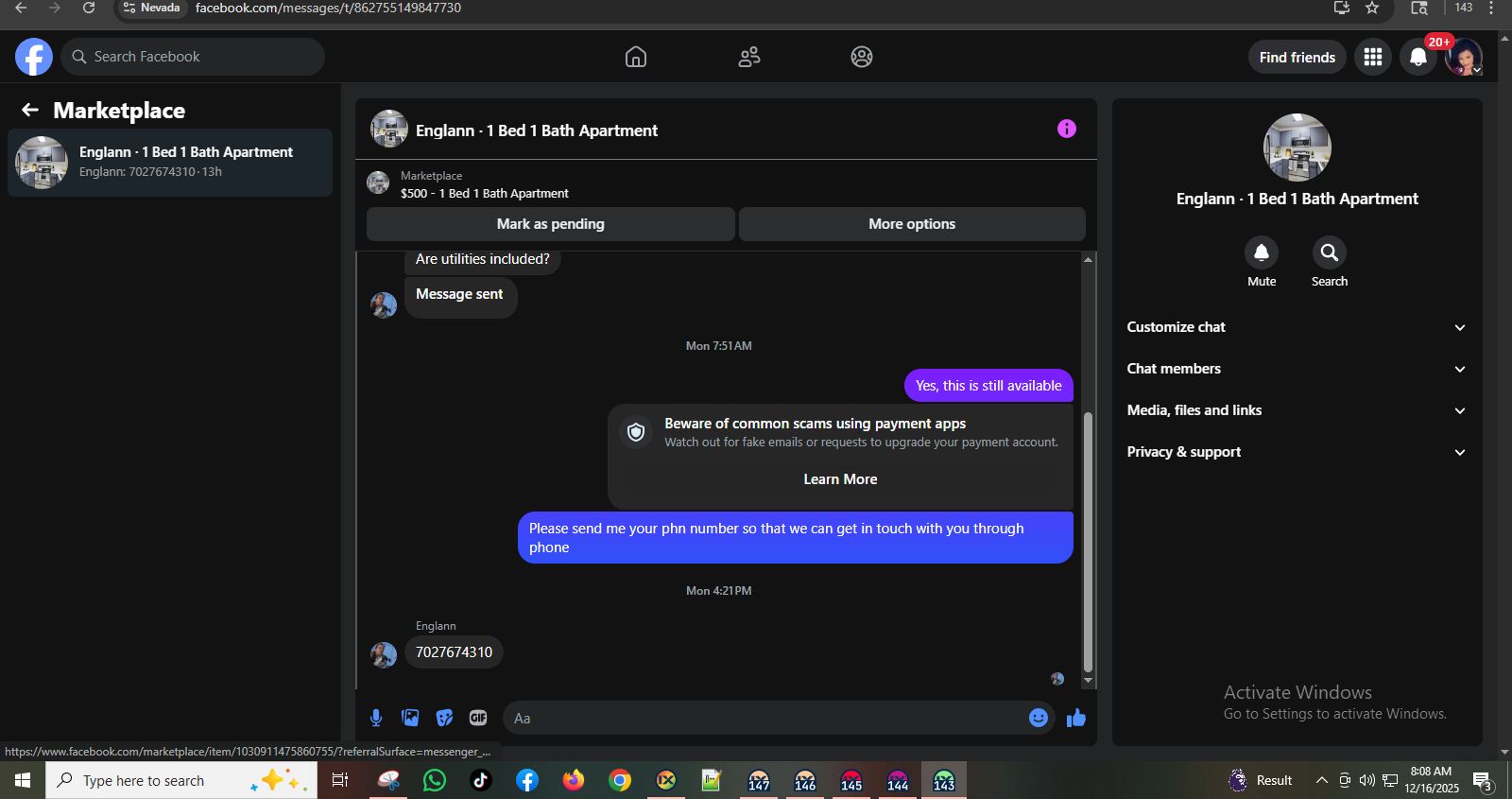
Task: Click the Windows taskbar search box
Action: click(181, 780)
